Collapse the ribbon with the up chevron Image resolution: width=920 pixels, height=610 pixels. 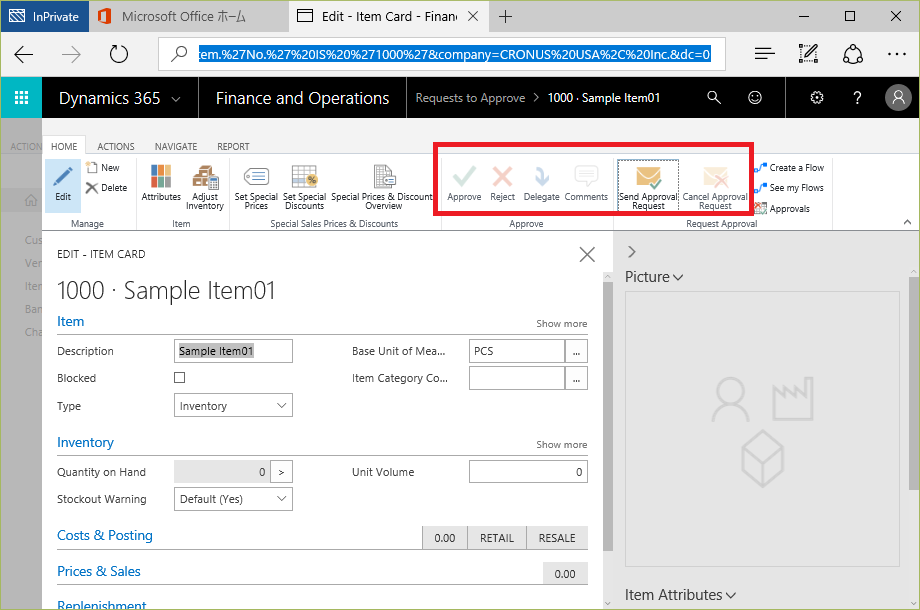[907, 222]
